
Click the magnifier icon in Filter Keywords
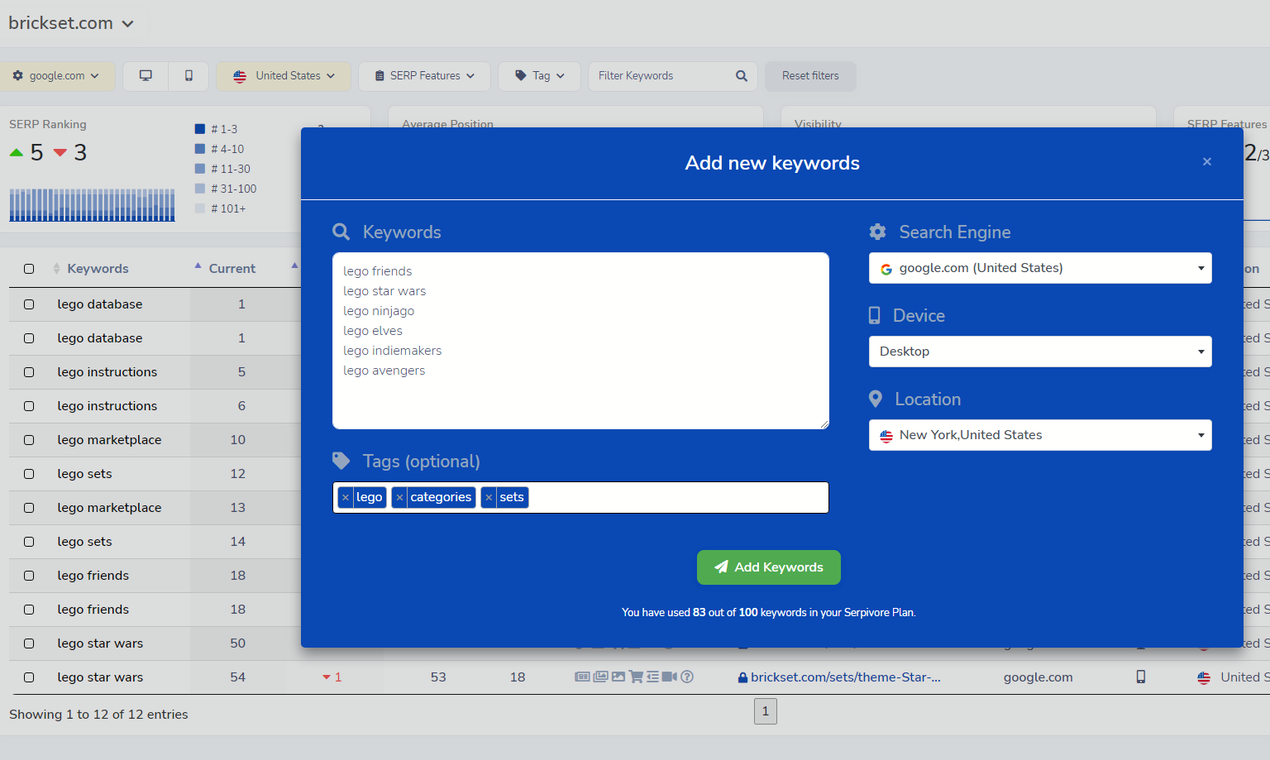tap(741, 76)
